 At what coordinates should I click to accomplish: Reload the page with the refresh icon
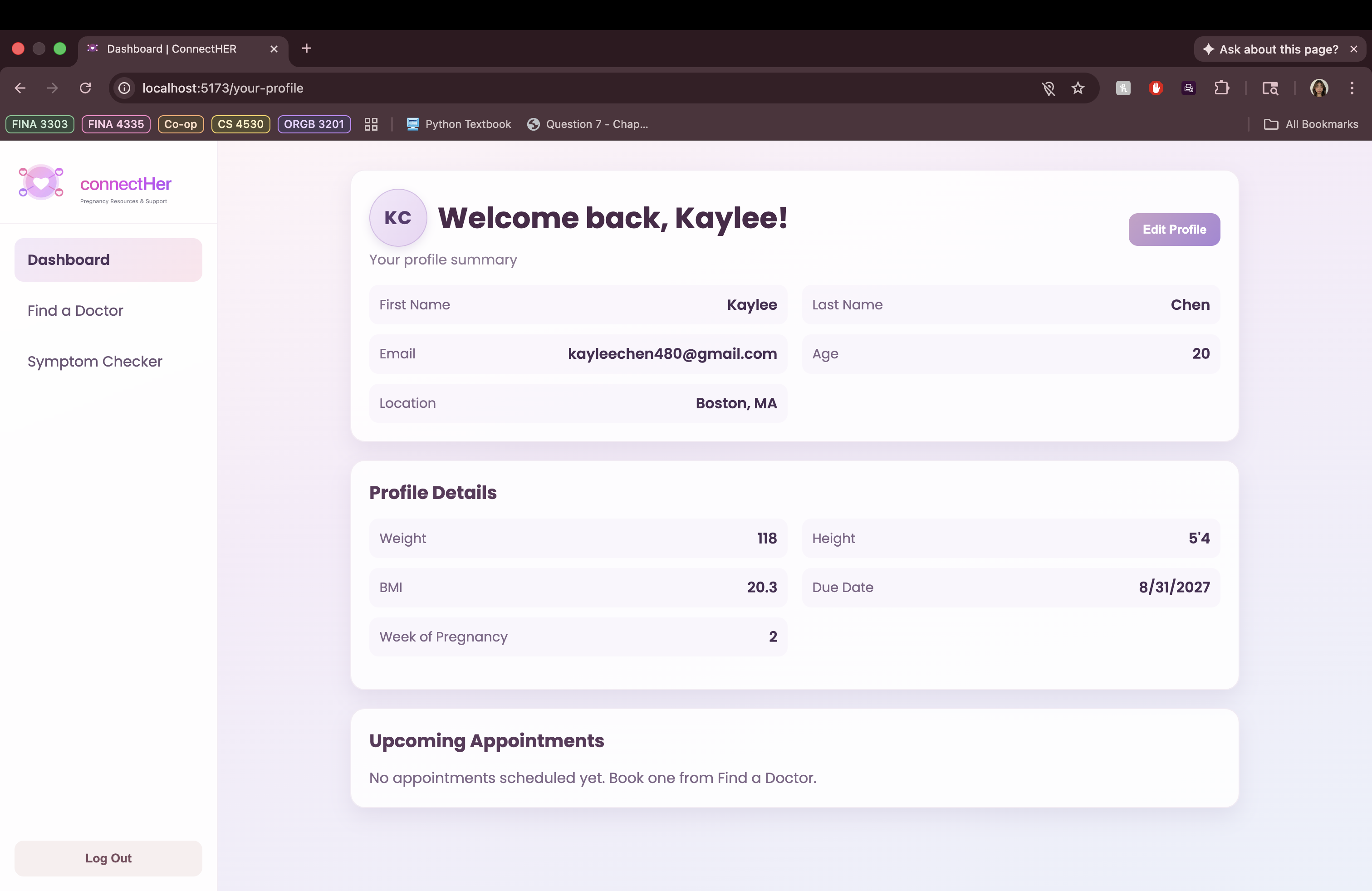(85, 88)
